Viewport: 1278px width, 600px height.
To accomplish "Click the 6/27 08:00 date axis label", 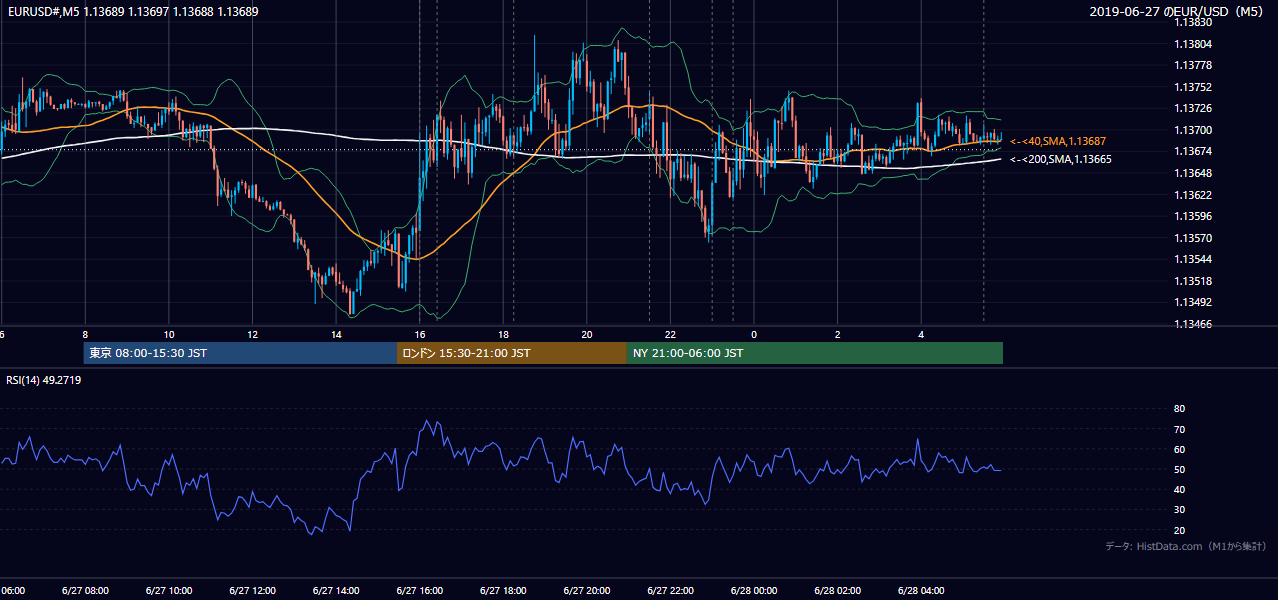I will coord(84,591).
